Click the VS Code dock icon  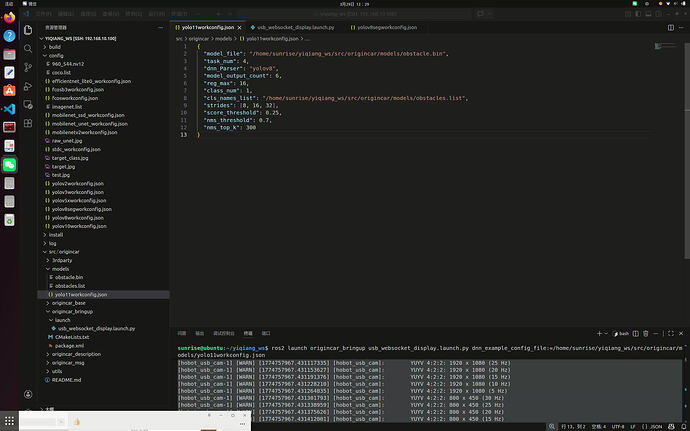coord(9,109)
